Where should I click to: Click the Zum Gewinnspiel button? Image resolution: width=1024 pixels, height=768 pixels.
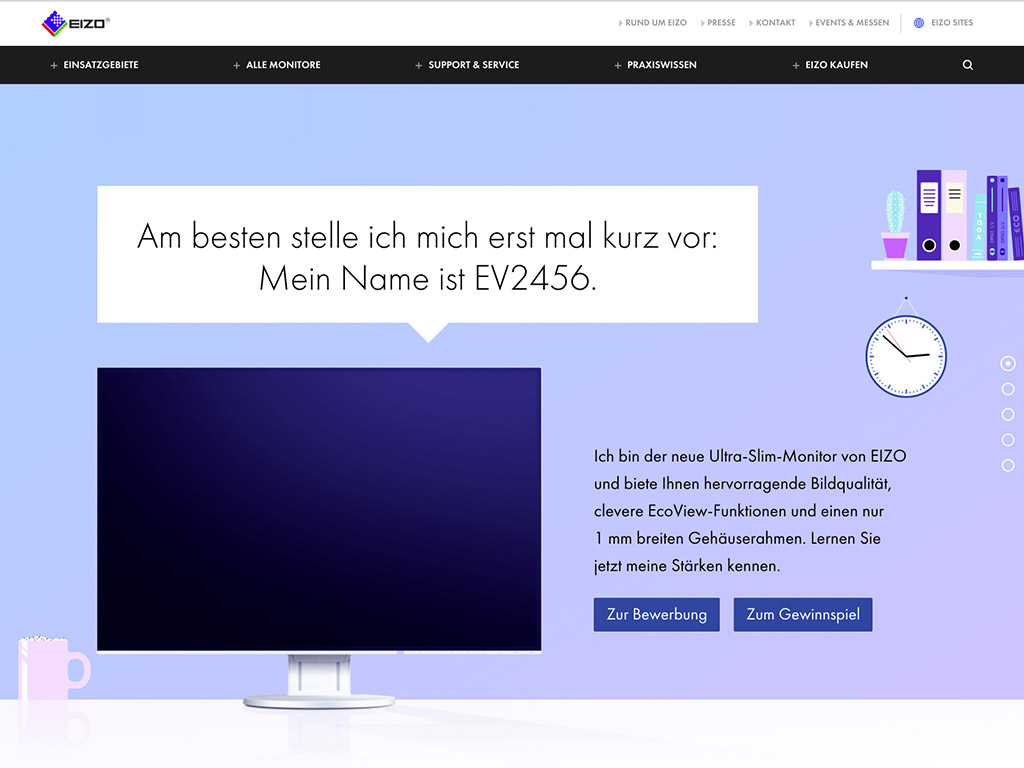pyautogui.click(x=802, y=614)
